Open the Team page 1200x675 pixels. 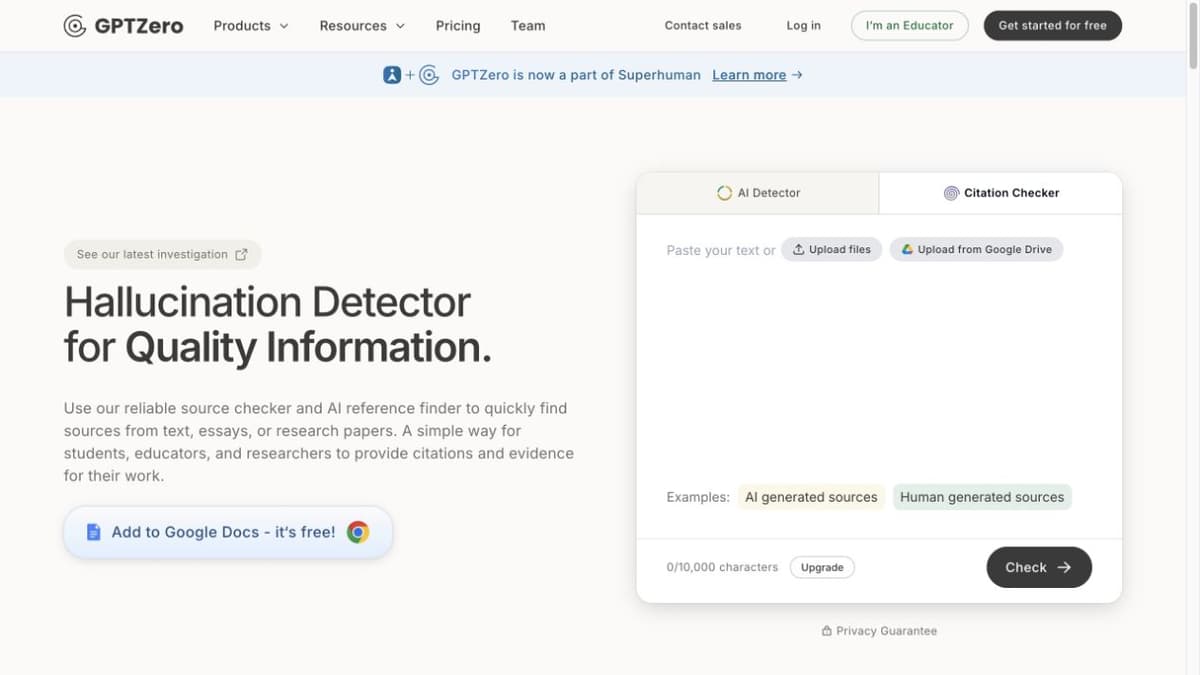point(528,26)
